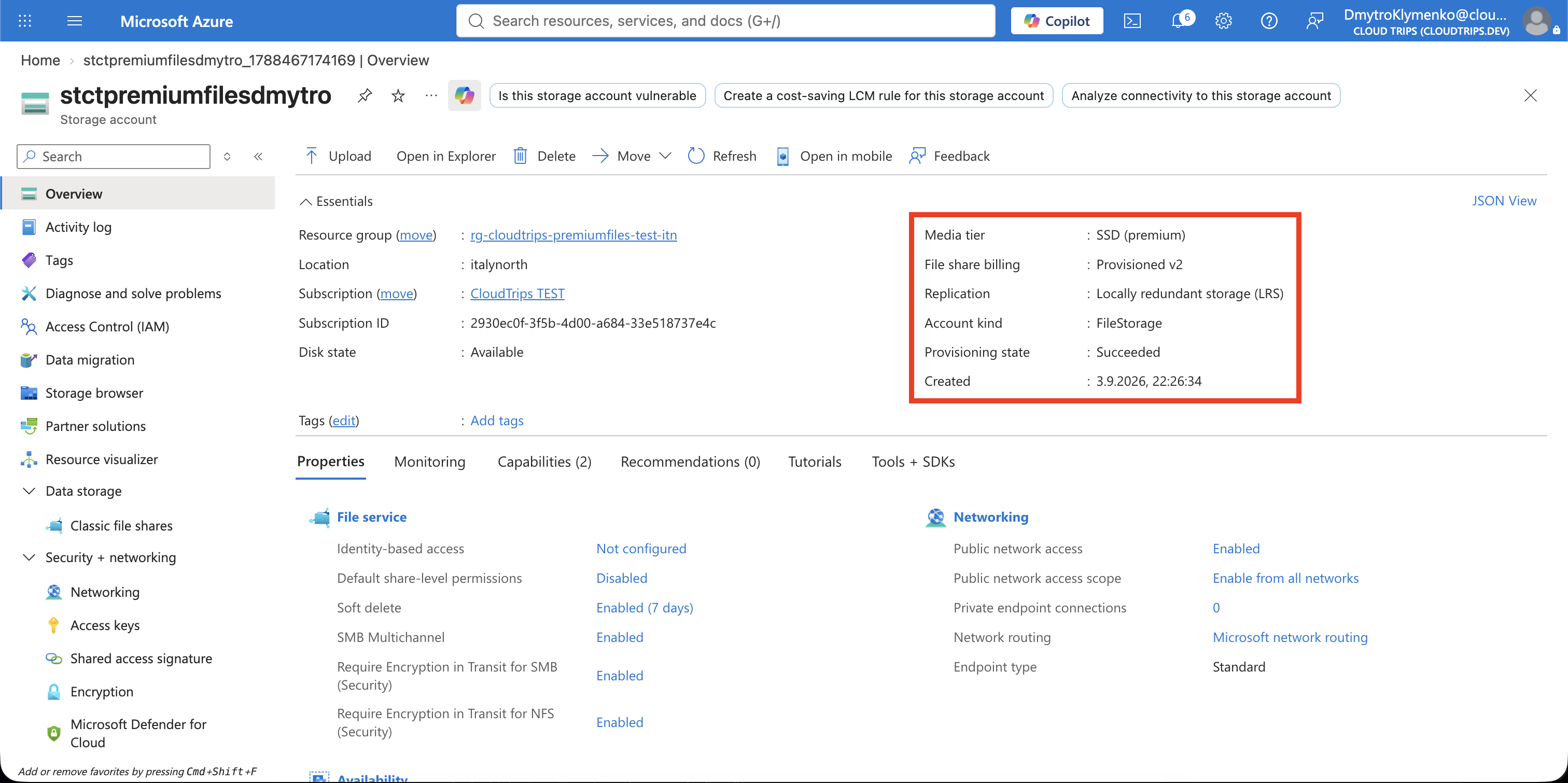Click the Delete toolbar button
Image resolution: width=1568 pixels, height=783 pixels.
[x=545, y=156]
